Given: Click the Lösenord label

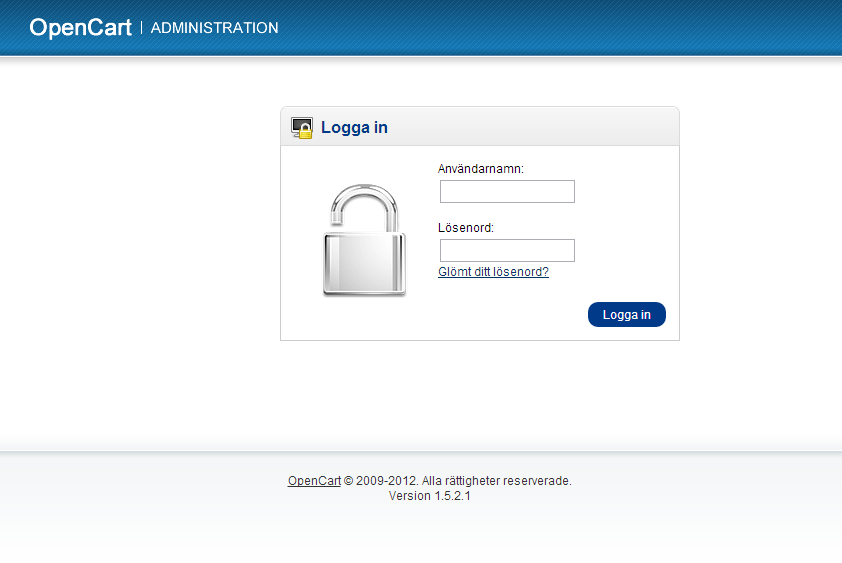Looking at the screenshot, I should pos(466,228).
